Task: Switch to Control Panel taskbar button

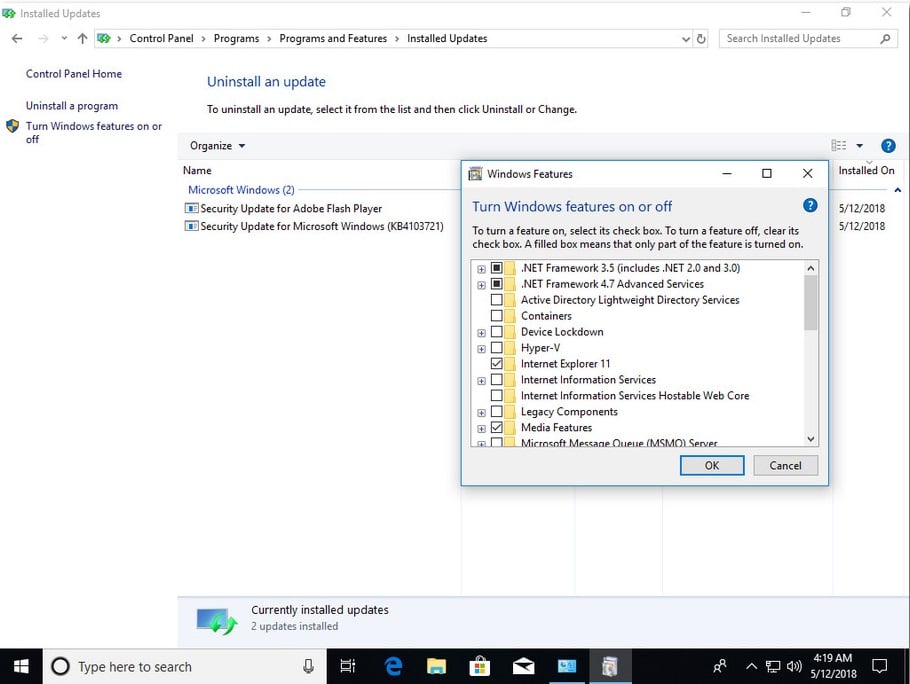Action: pos(567,667)
